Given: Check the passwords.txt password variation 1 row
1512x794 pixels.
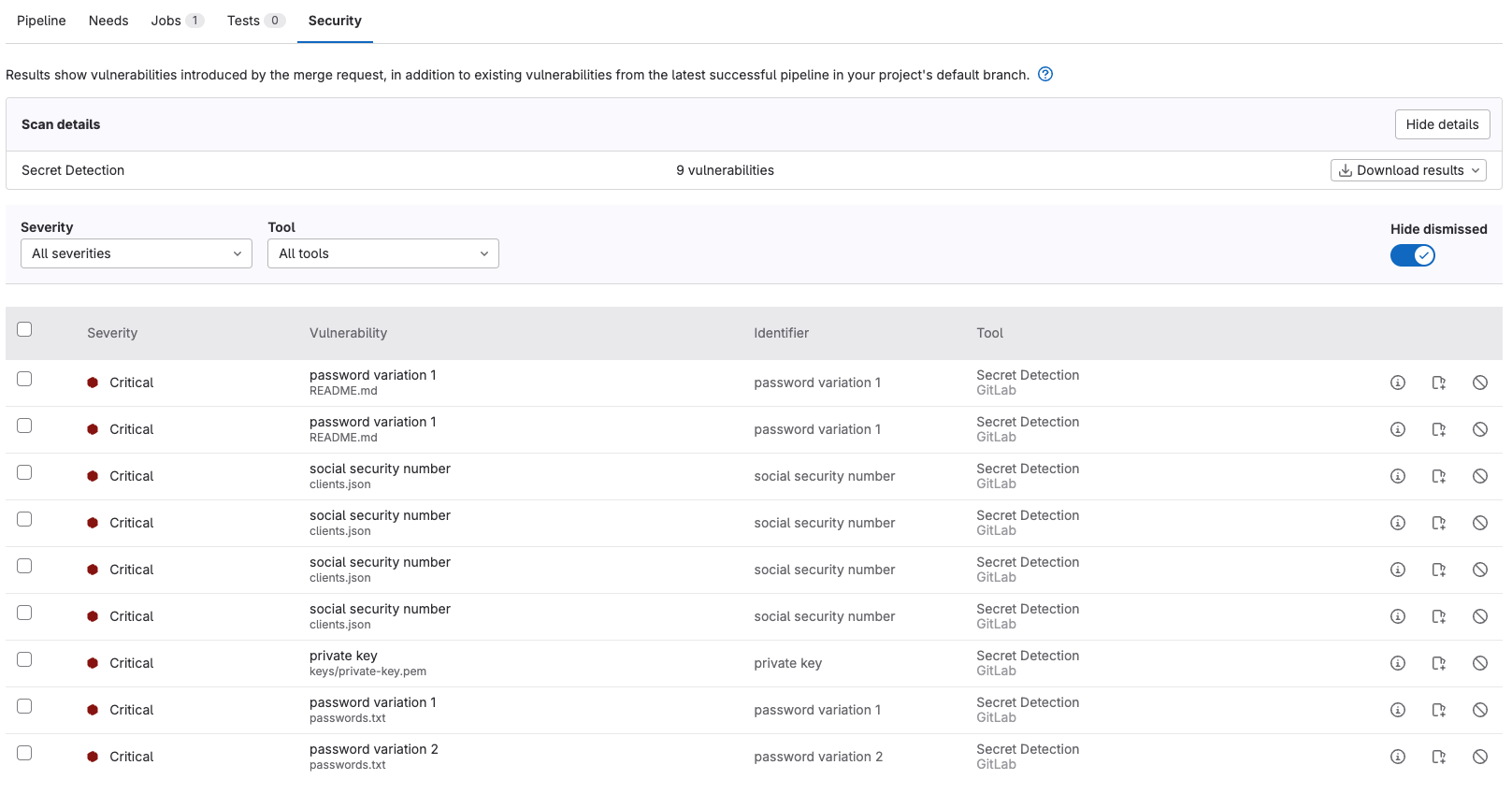Looking at the screenshot, I should [24, 706].
